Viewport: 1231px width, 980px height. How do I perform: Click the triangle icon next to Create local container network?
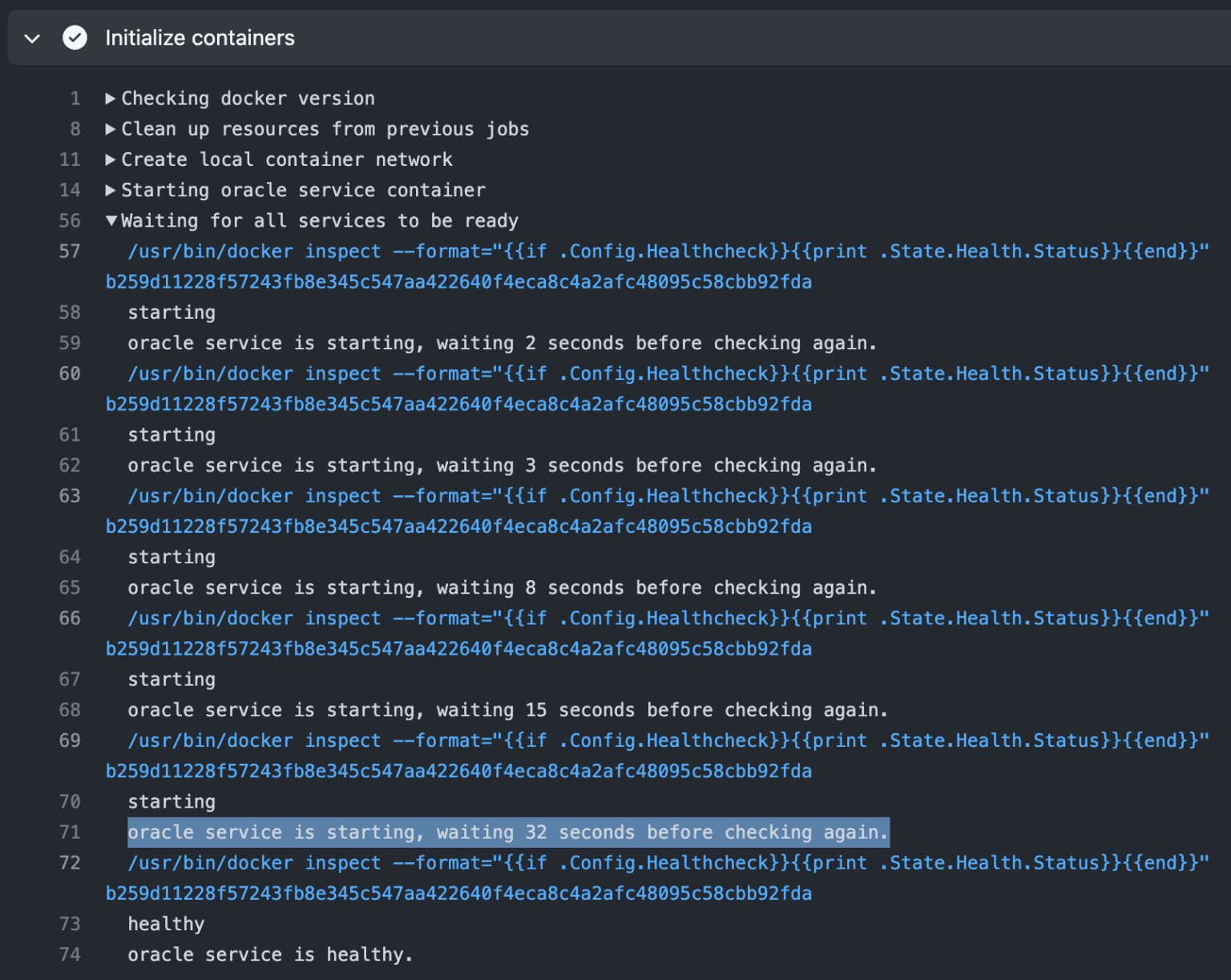click(111, 159)
